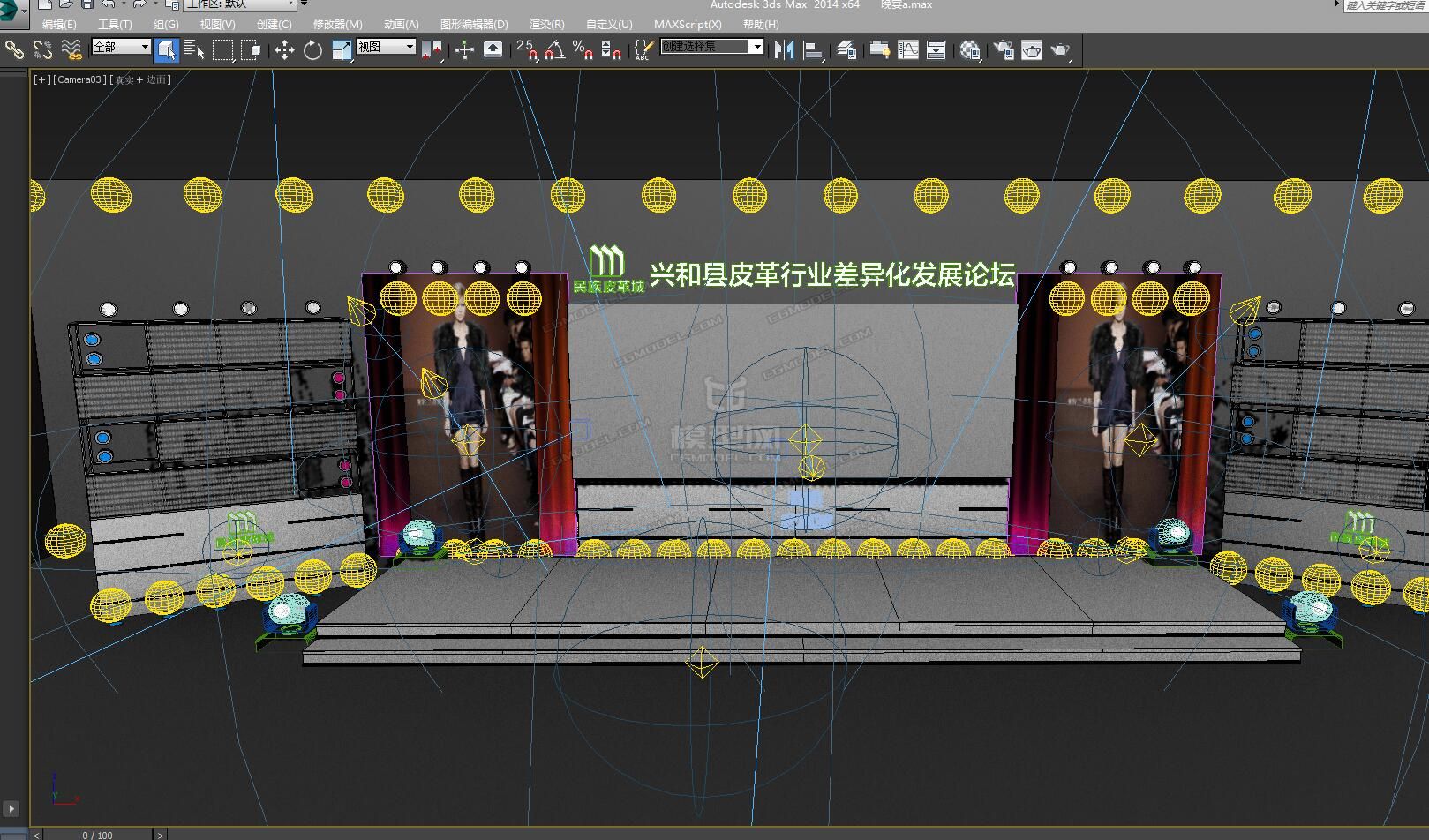Click the Align tool icon
The width and height of the screenshot is (1429, 840).
click(x=813, y=50)
